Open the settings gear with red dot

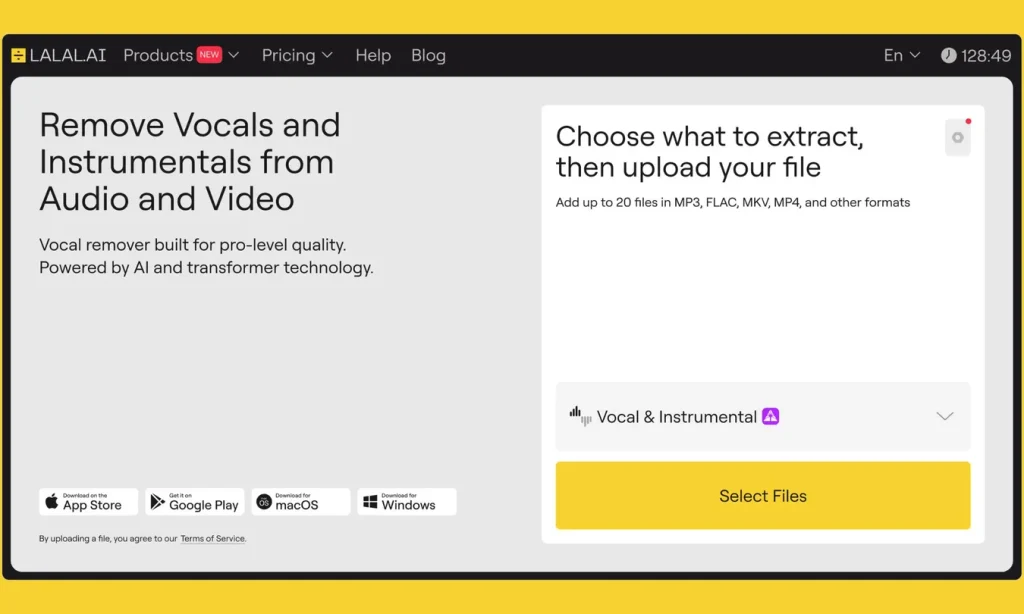click(x=957, y=137)
